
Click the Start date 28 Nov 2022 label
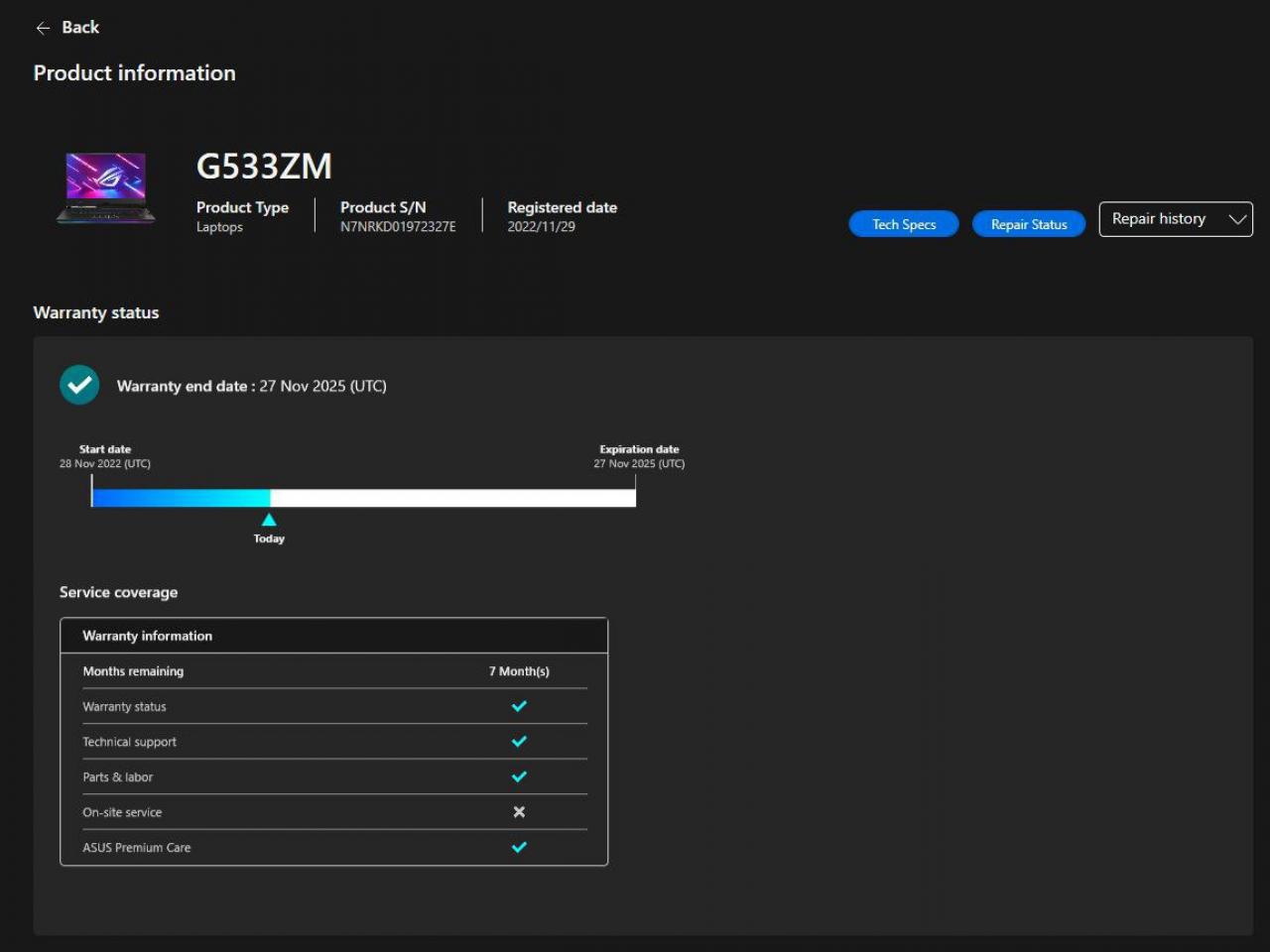click(105, 456)
